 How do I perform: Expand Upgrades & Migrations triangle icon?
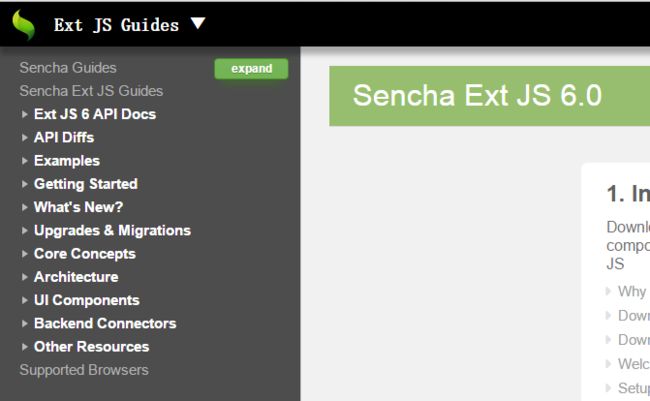tap(24, 231)
